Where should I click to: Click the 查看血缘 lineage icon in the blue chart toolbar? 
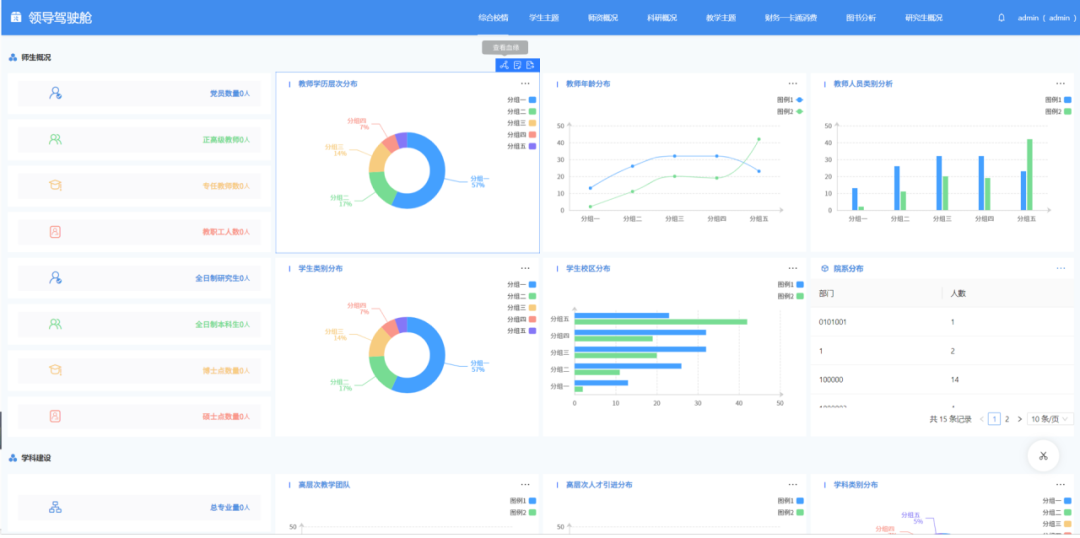504,65
